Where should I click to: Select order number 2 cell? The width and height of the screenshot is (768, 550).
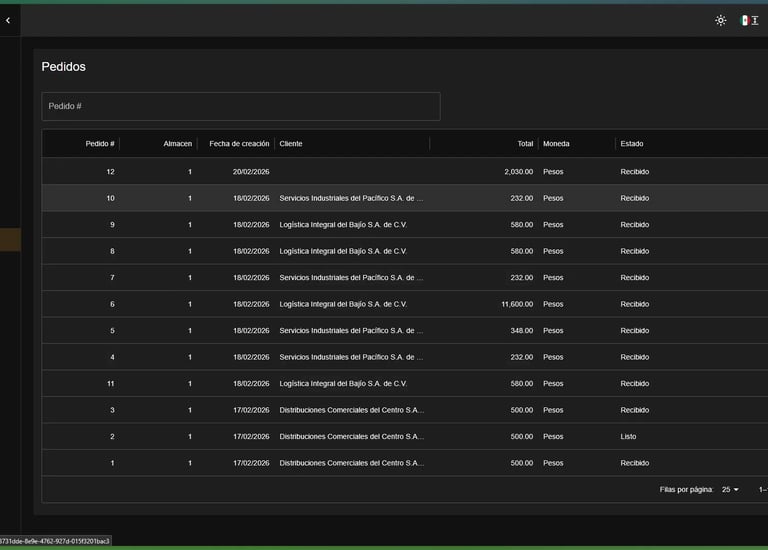pyautogui.click(x=113, y=436)
